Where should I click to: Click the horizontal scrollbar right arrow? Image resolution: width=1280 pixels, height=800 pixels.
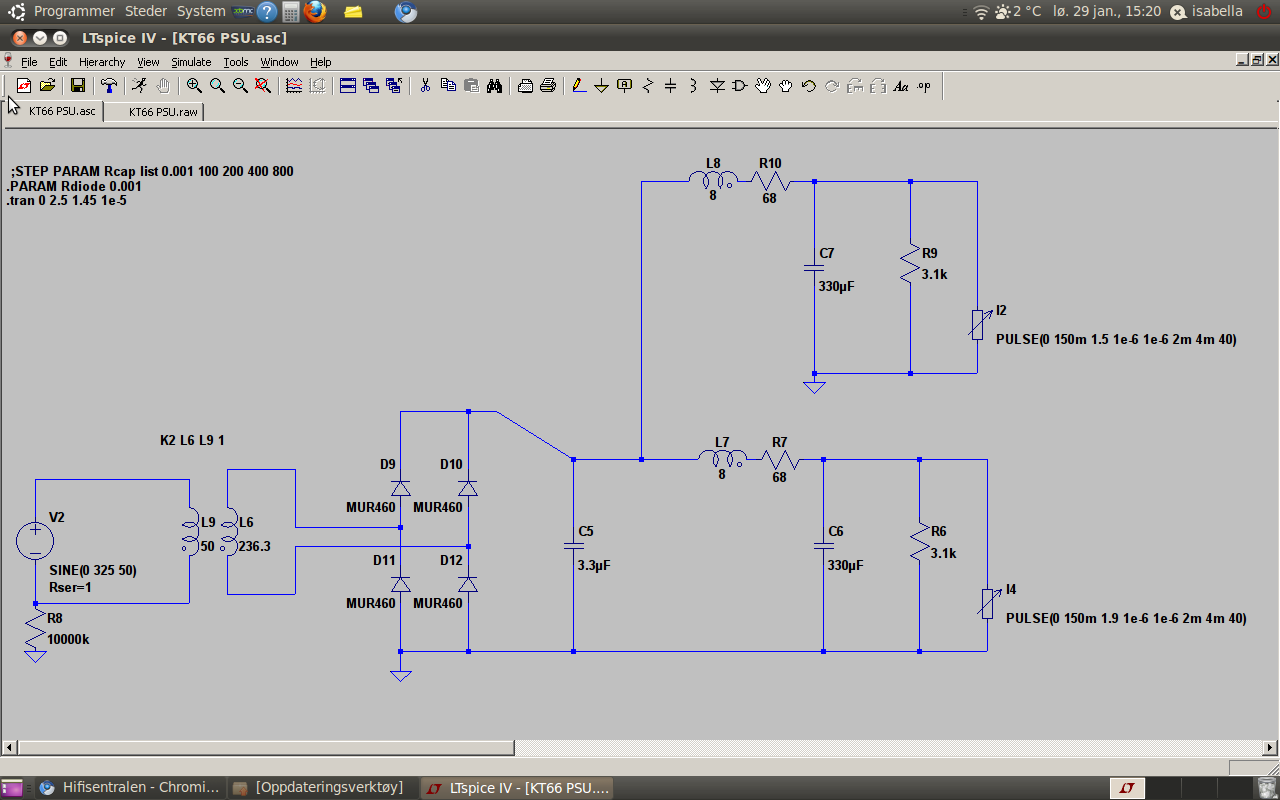(x=1271, y=748)
